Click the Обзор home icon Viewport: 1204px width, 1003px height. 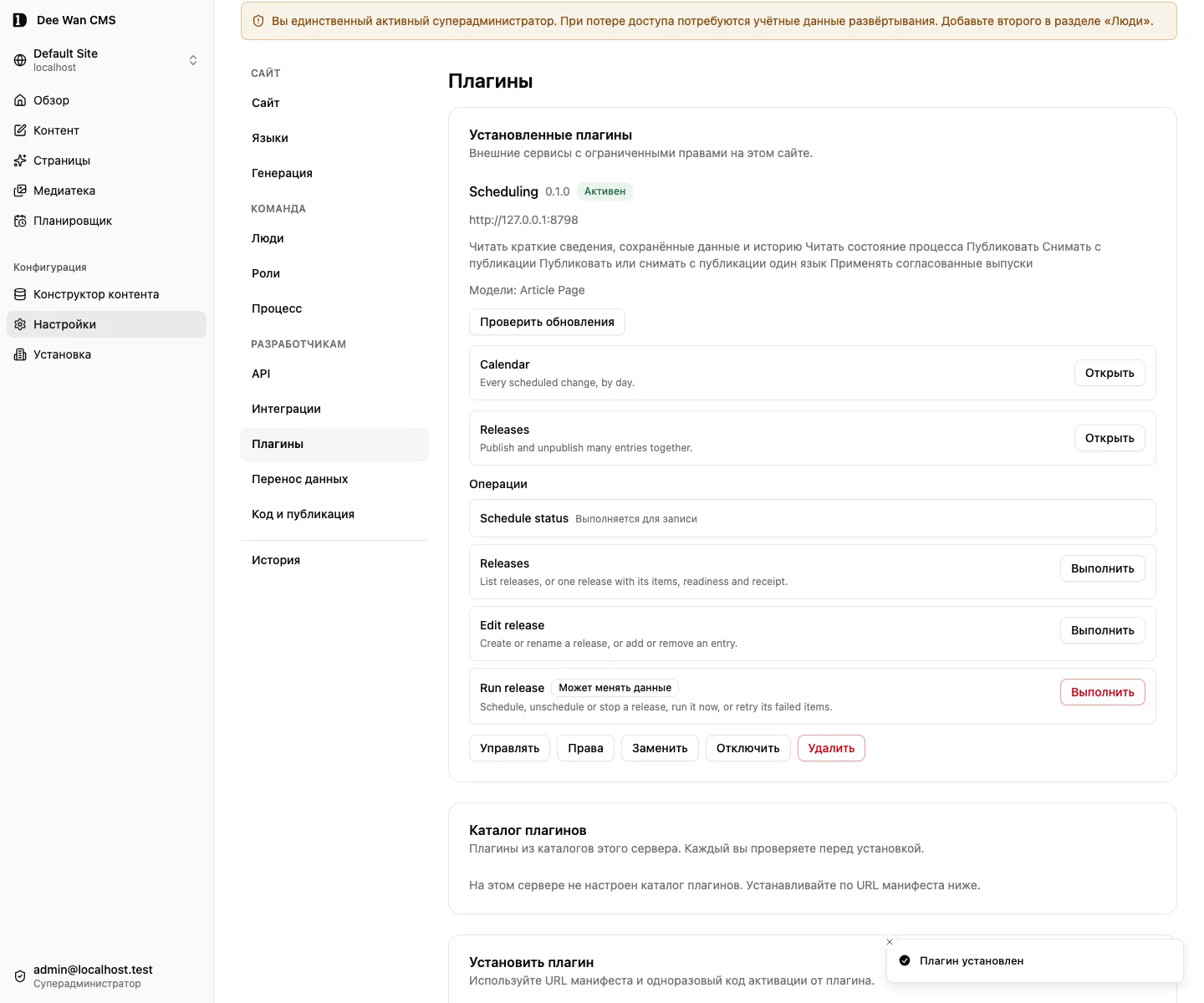pos(20,100)
